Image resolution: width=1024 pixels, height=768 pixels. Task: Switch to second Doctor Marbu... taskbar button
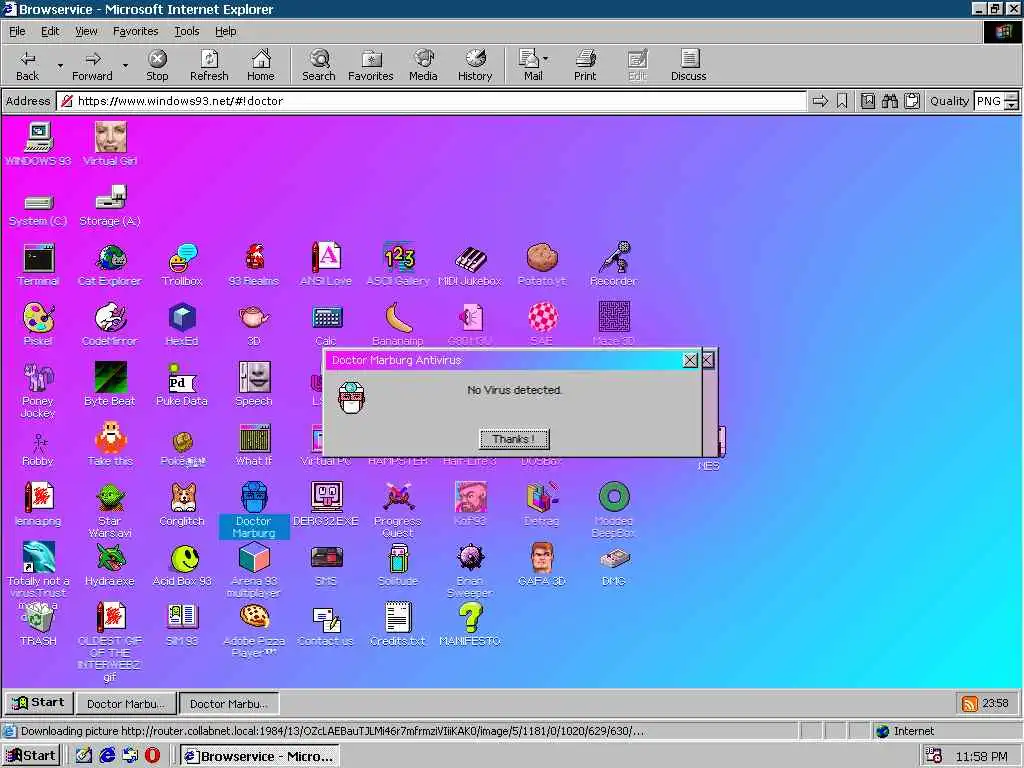coord(229,703)
